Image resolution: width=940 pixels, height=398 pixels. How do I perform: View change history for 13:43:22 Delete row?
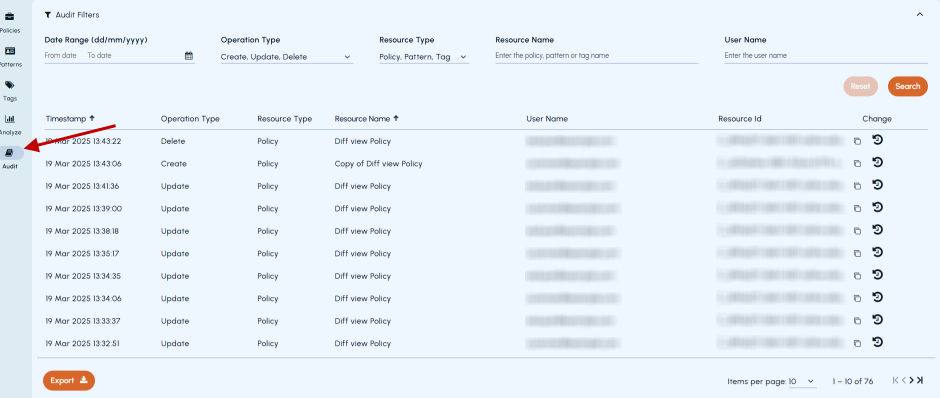coord(878,140)
